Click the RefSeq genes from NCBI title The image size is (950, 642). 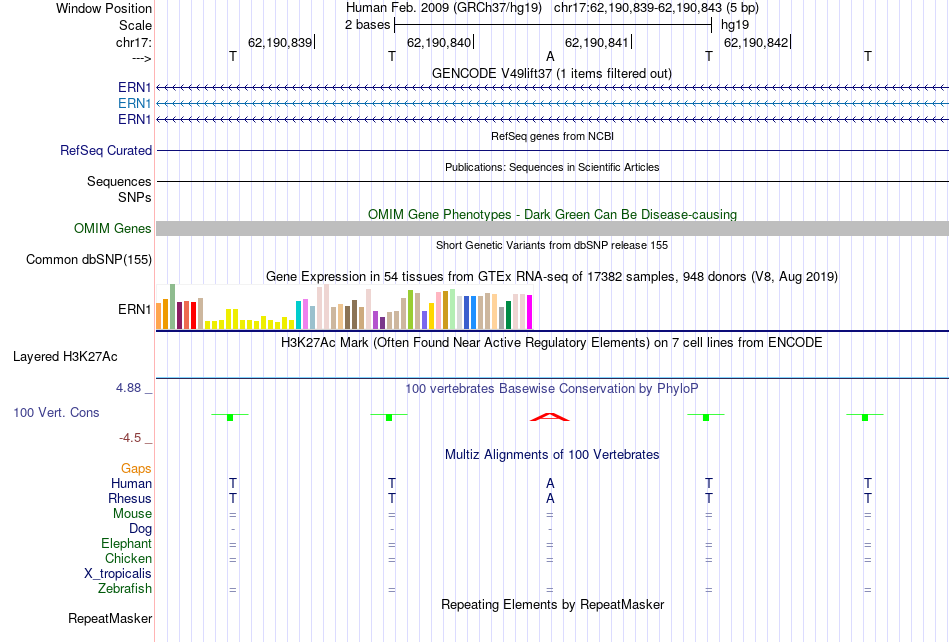pos(552,136)
